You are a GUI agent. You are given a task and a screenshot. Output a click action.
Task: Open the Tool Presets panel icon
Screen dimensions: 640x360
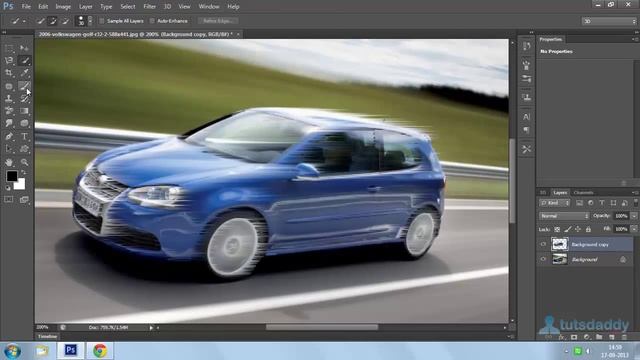(527, 149)
